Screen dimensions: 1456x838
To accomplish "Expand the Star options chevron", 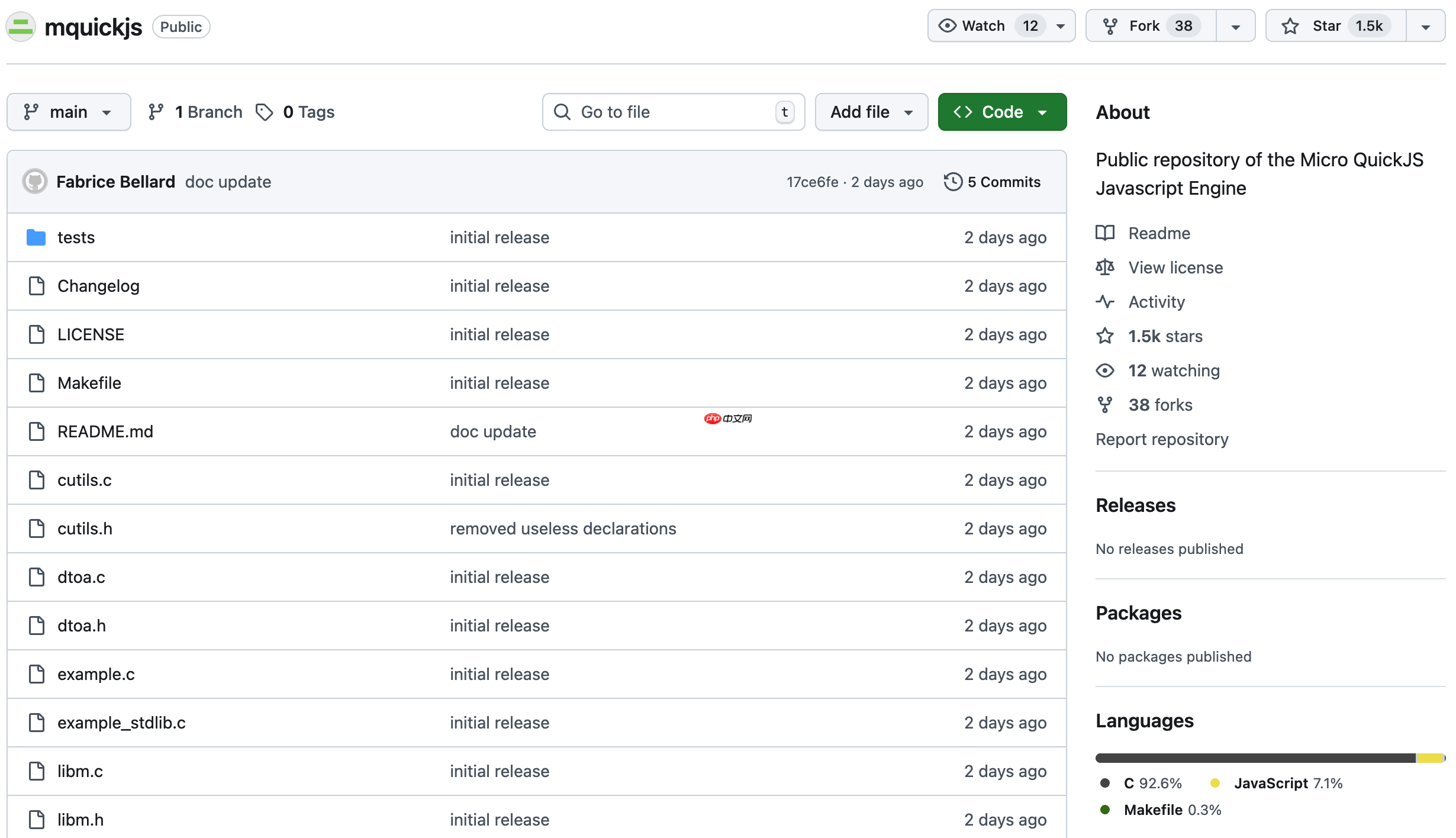I will point(1426,25).
